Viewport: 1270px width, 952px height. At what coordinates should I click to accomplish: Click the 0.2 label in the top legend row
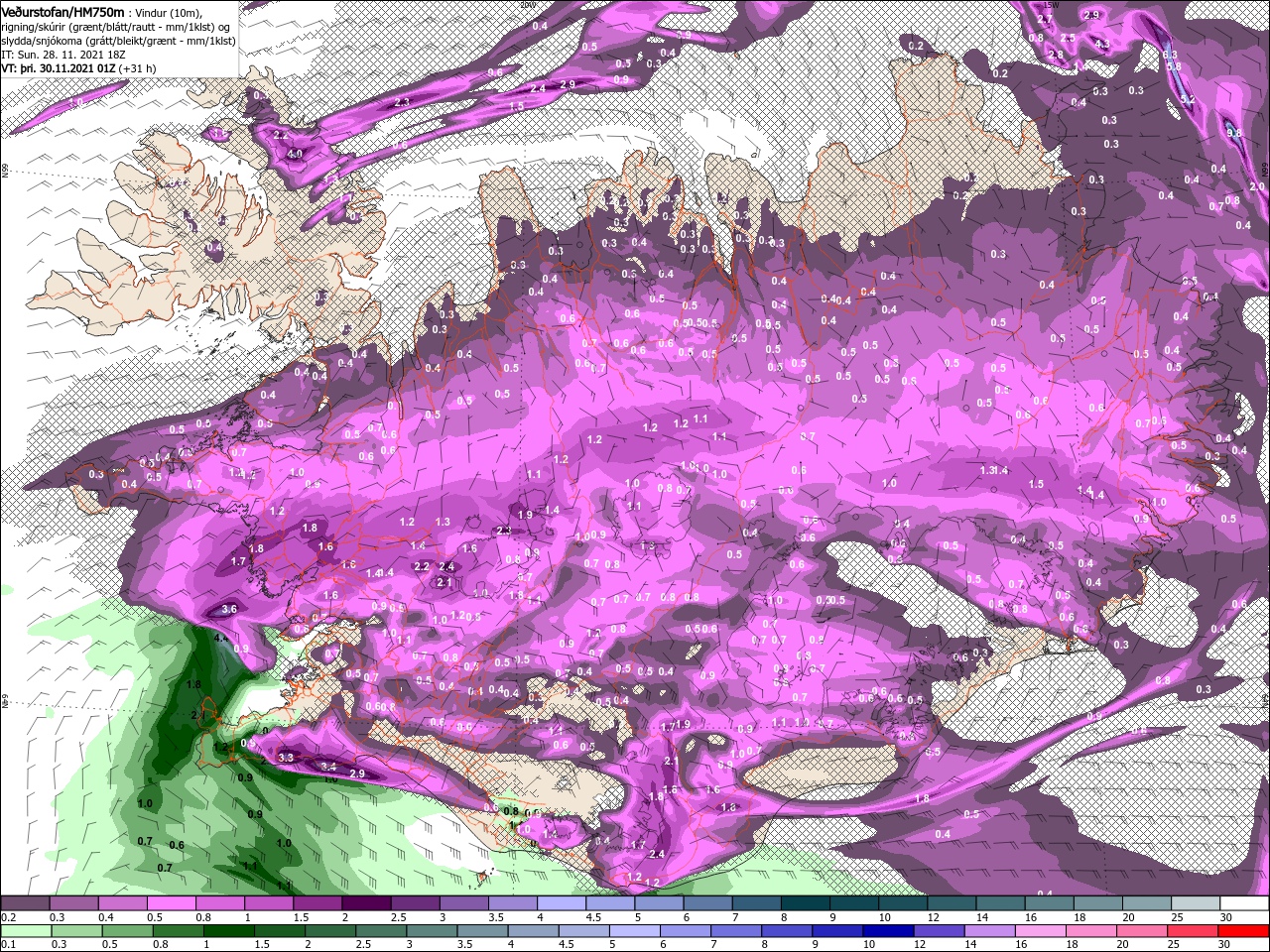tap(8, 917)
